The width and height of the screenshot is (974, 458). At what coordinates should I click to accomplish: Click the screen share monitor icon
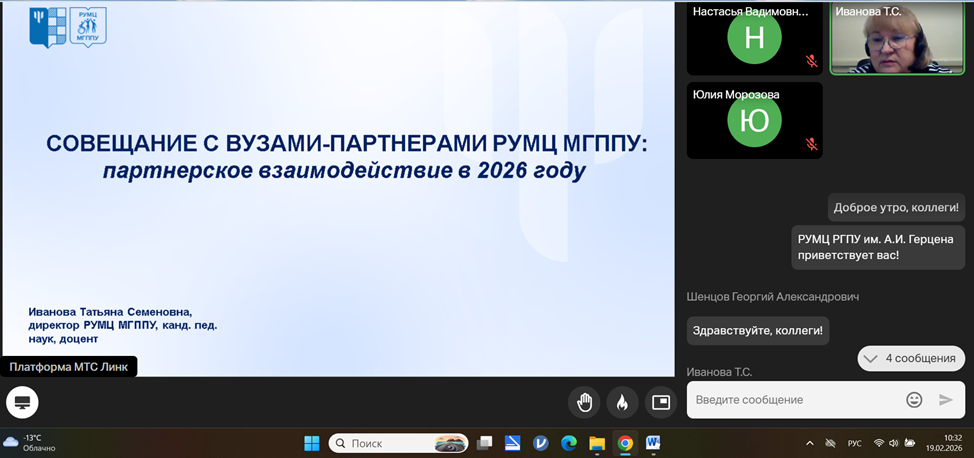tap(22, 402)
